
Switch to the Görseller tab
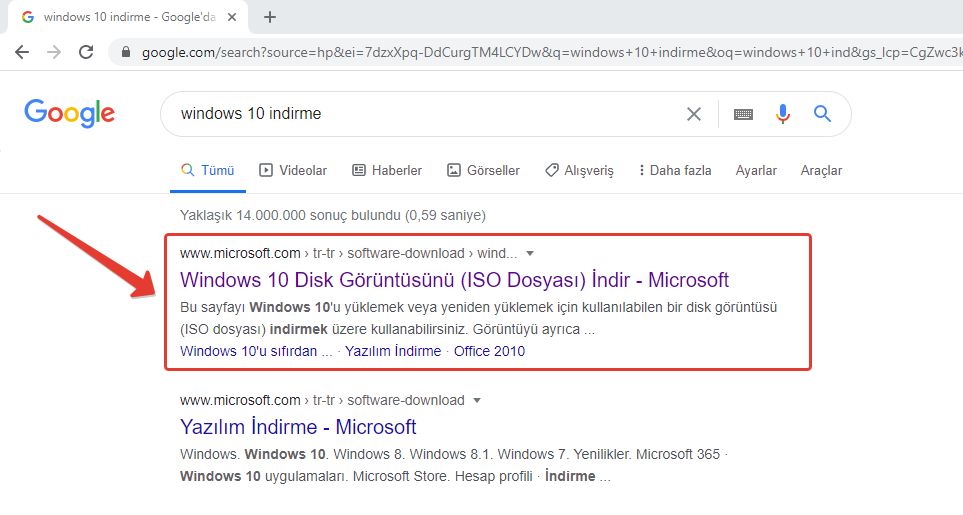click(x=483, y=171)
